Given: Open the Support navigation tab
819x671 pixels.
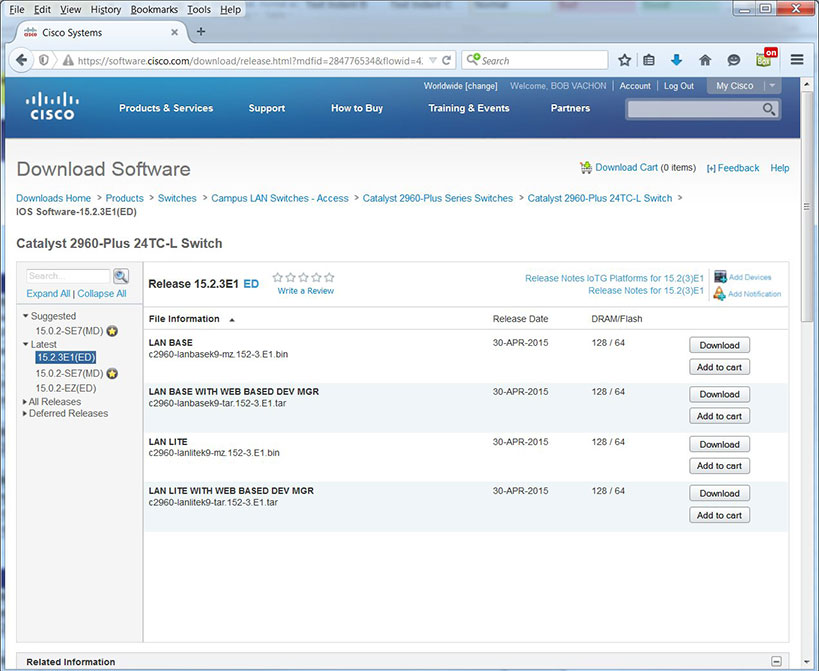Looking at the screenshot, I should click(x=267, y=108).
